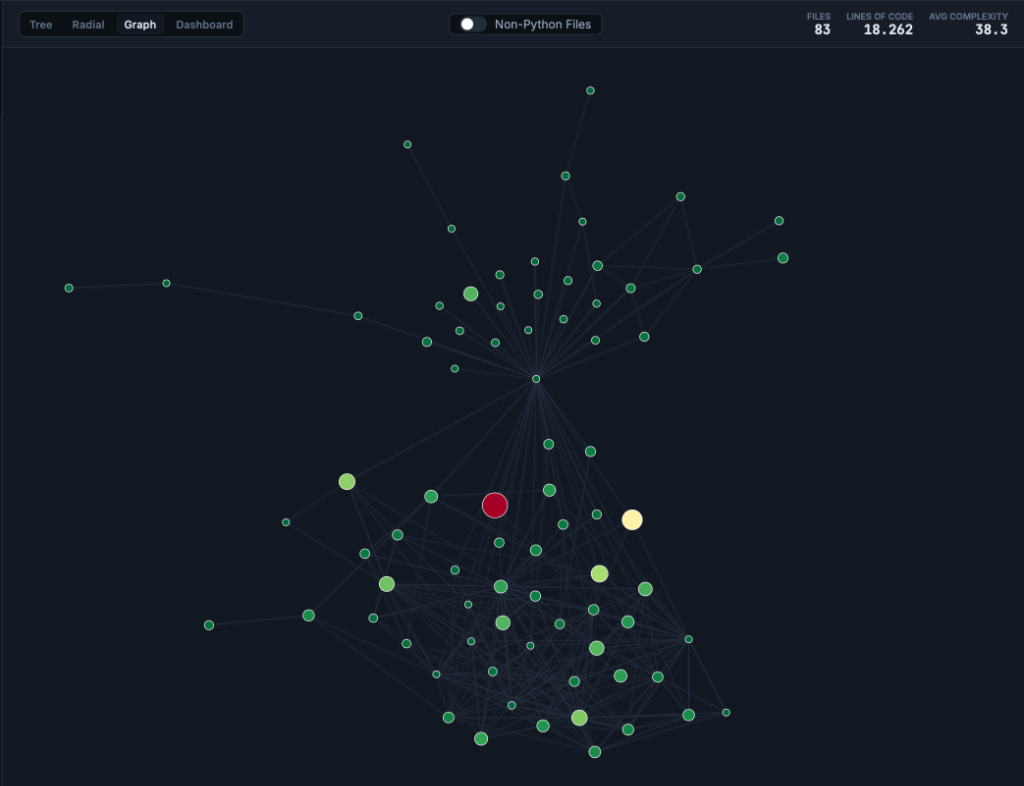Turn on the file filter switch in the header
The image size is (1024, 786).
tap(470, 23)
